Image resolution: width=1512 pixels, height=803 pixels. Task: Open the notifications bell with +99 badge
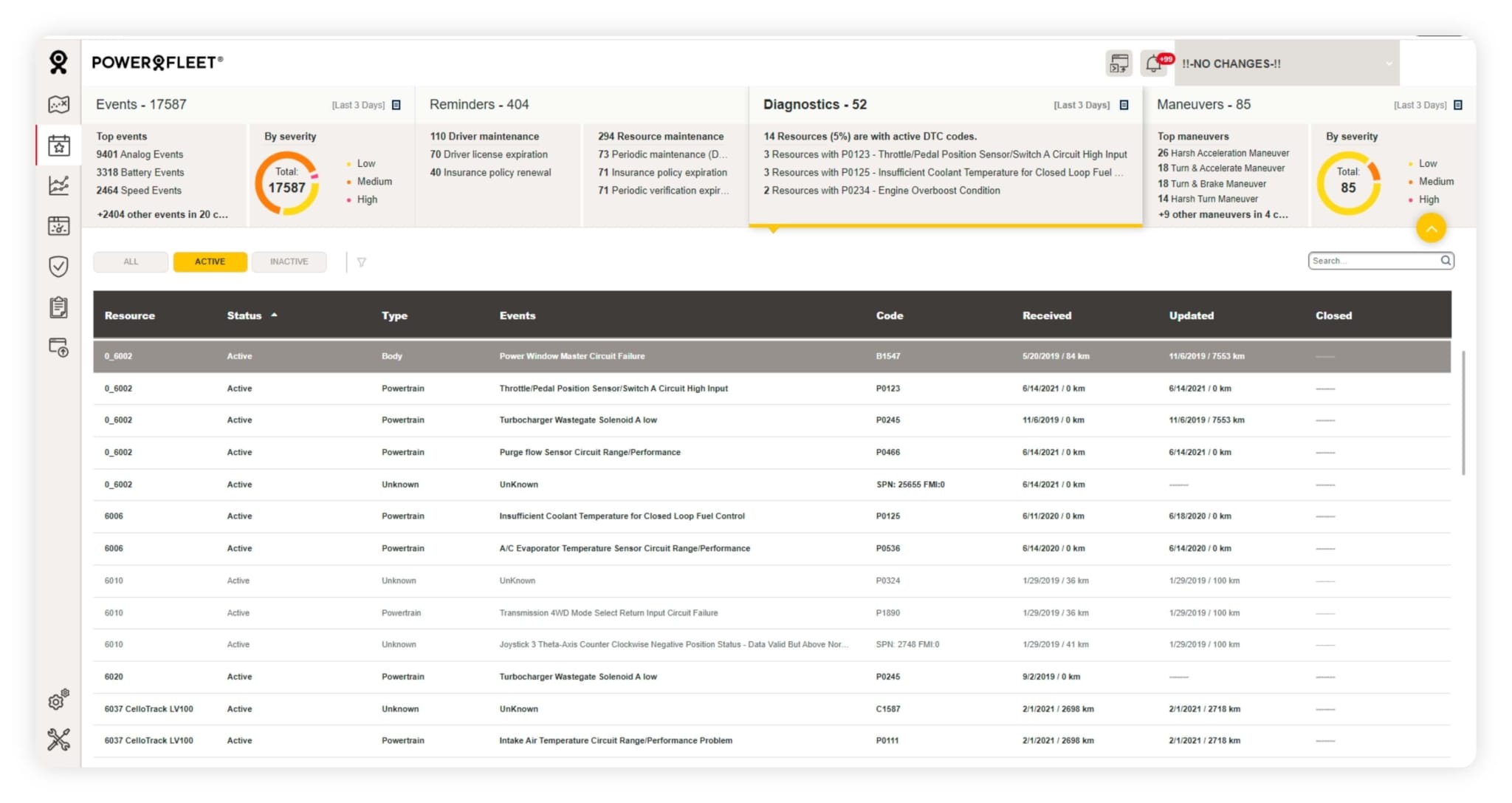pos(1154,64)
